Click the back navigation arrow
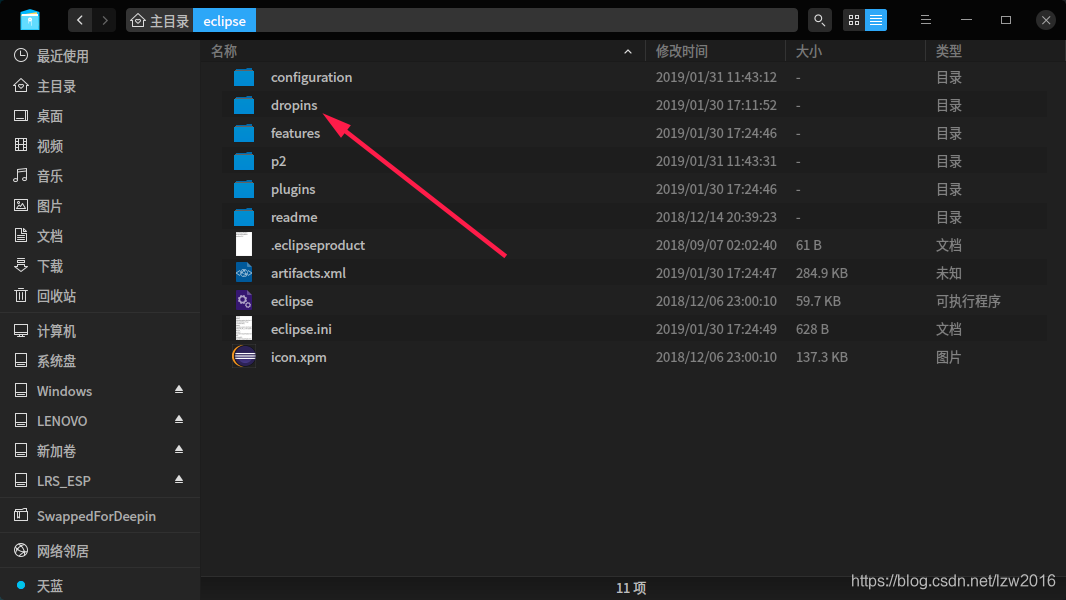Screen dimensions: 1066x600 click(80, 20)
